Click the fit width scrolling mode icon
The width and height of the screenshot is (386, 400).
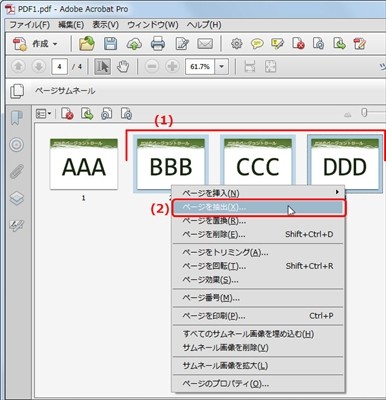(250, 67)
